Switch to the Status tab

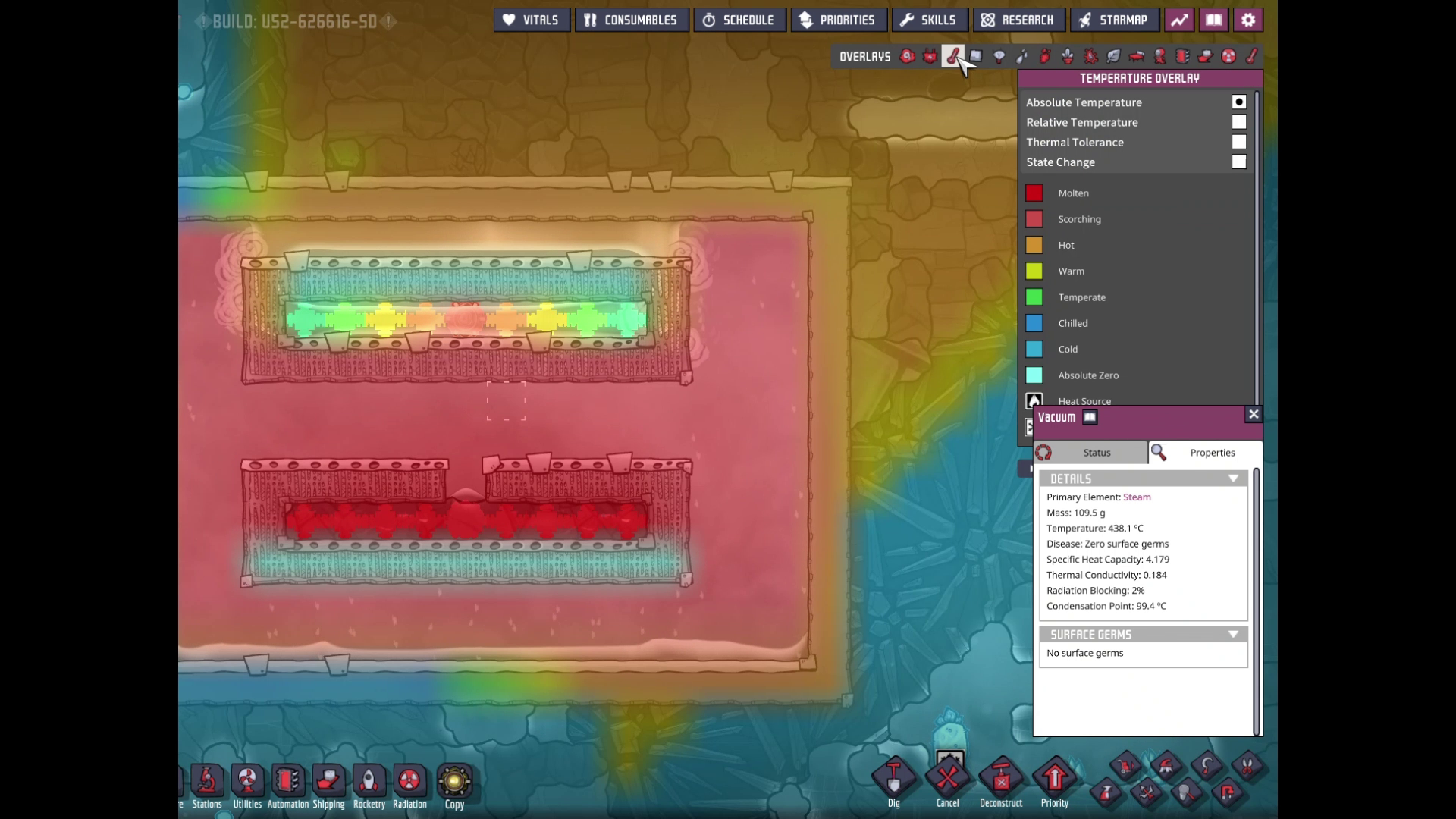[1090, 453]
